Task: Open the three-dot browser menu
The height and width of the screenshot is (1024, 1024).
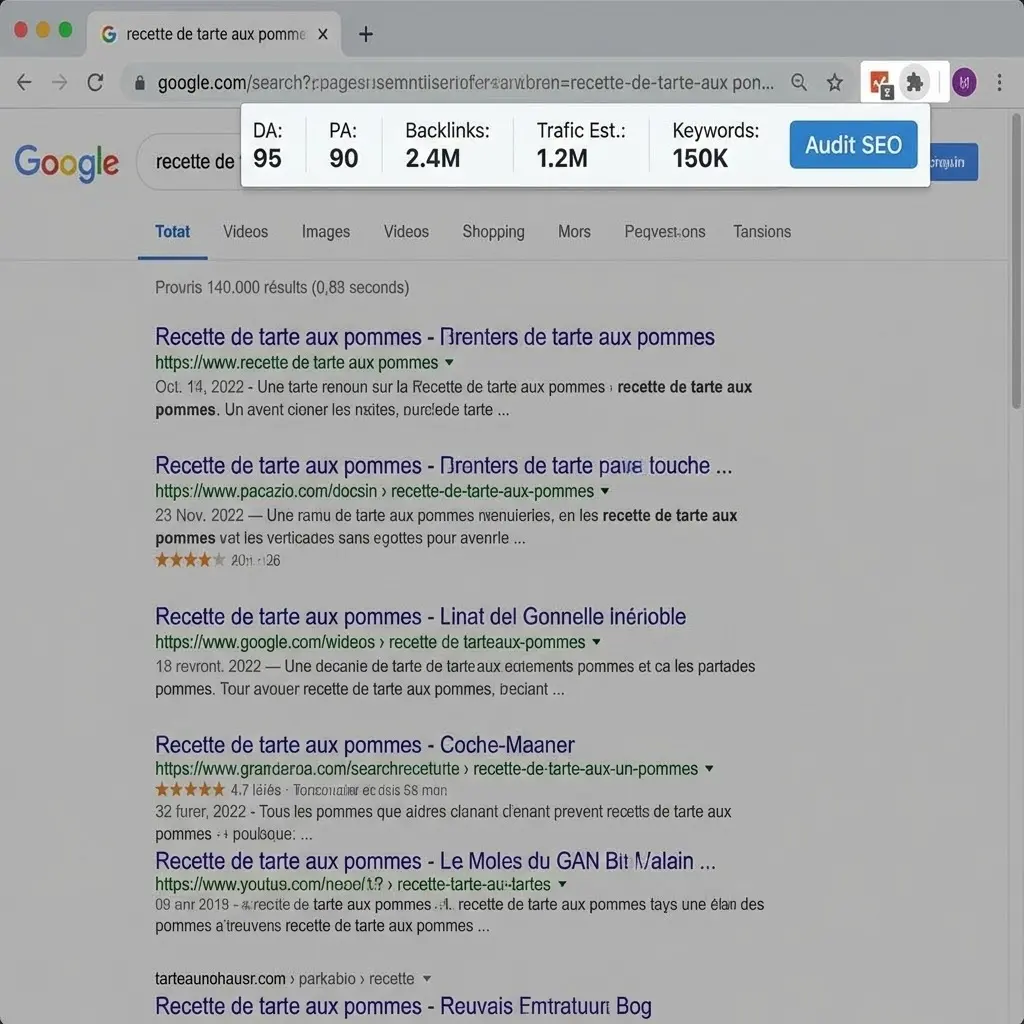Action: (x=999, y=82)
